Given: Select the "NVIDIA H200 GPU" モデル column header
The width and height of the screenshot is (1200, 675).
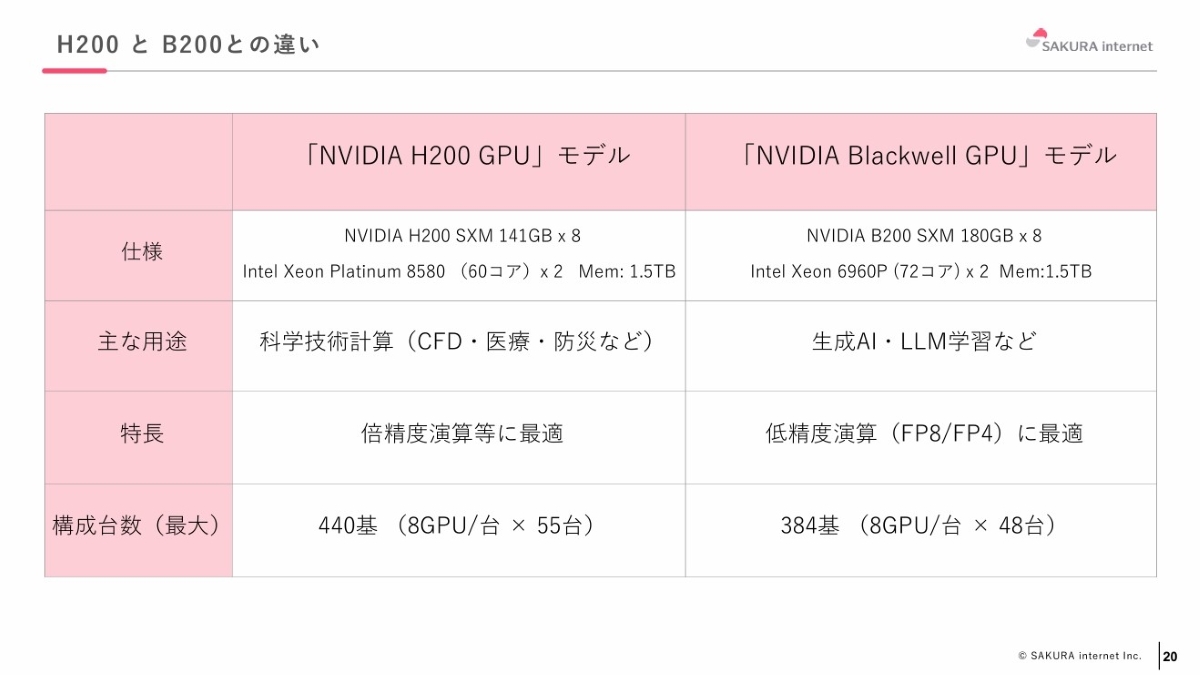Looking at the screenshot, I should [468, 156].
